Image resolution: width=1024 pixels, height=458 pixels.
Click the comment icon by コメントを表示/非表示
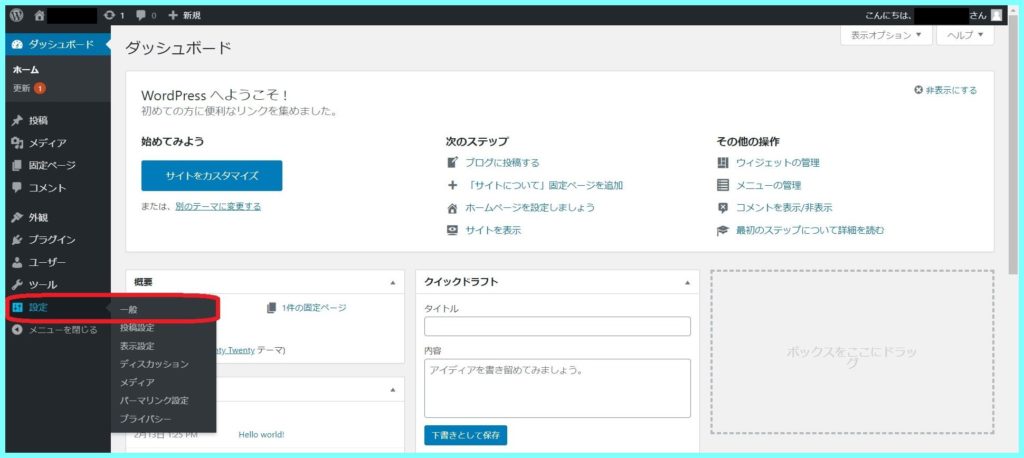722,208
